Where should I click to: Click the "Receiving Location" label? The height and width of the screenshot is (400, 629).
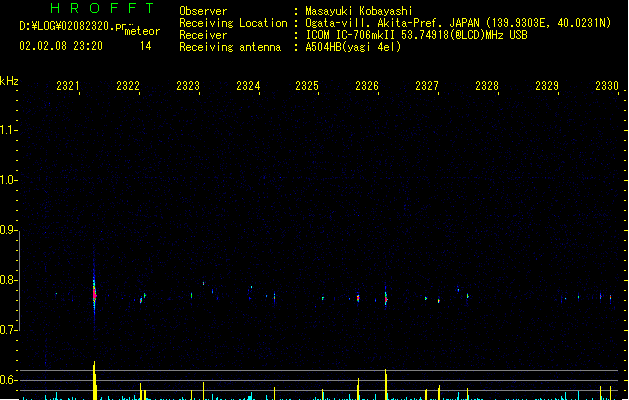(233, 23)
